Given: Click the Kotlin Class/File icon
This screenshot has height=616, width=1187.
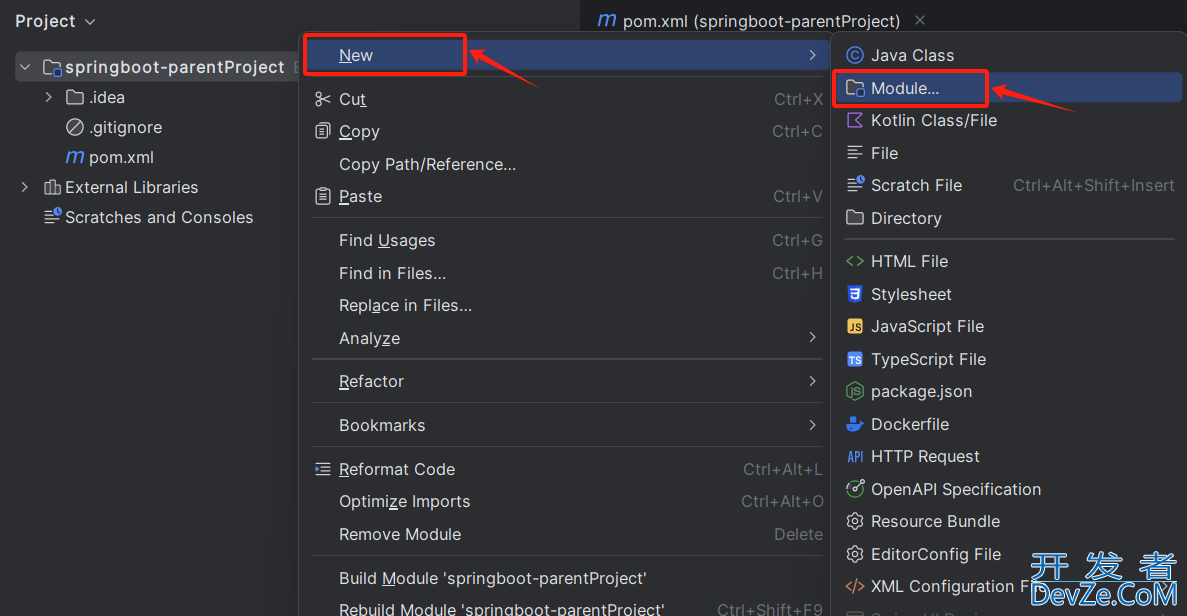Looking at the screenshot, I should click(x=855, y=120).
